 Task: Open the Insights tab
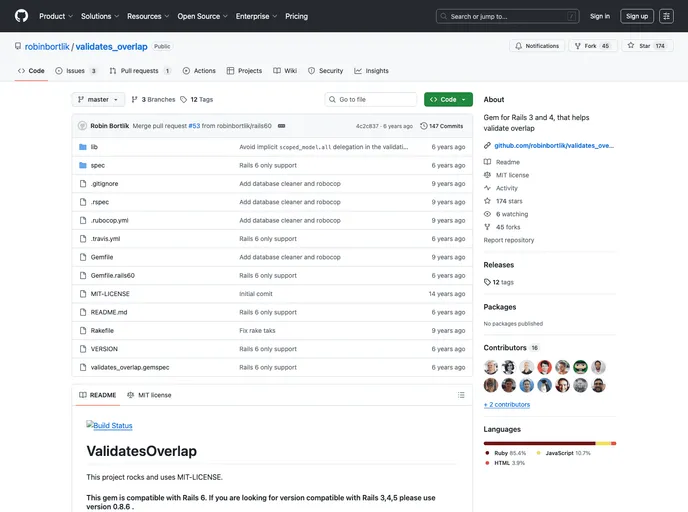[x=372, y=71]
